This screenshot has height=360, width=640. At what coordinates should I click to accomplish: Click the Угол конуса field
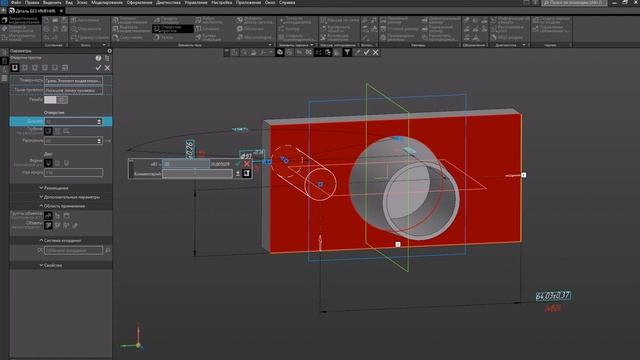tap(73, 173)
